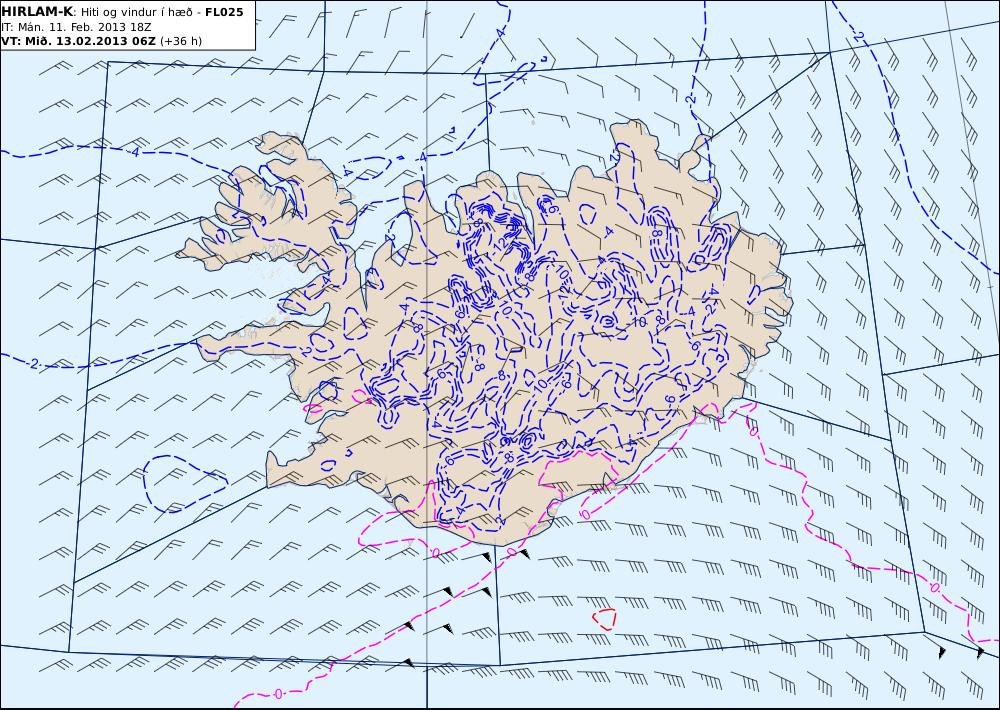Image resolution: width=1000 pixels, height=710 pixels.
Task: Click the 'Hiti og vindur í hæð' chart description
Action: [136, 12]
